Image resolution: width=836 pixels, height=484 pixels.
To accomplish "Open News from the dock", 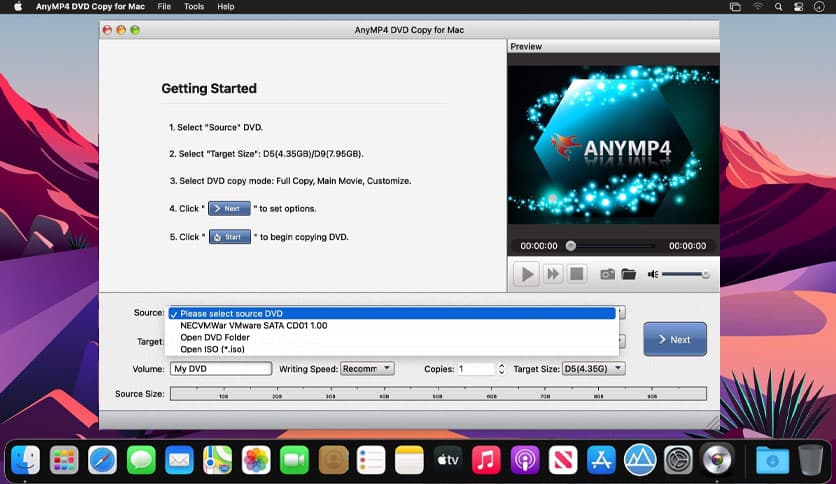I will [563, 459].
